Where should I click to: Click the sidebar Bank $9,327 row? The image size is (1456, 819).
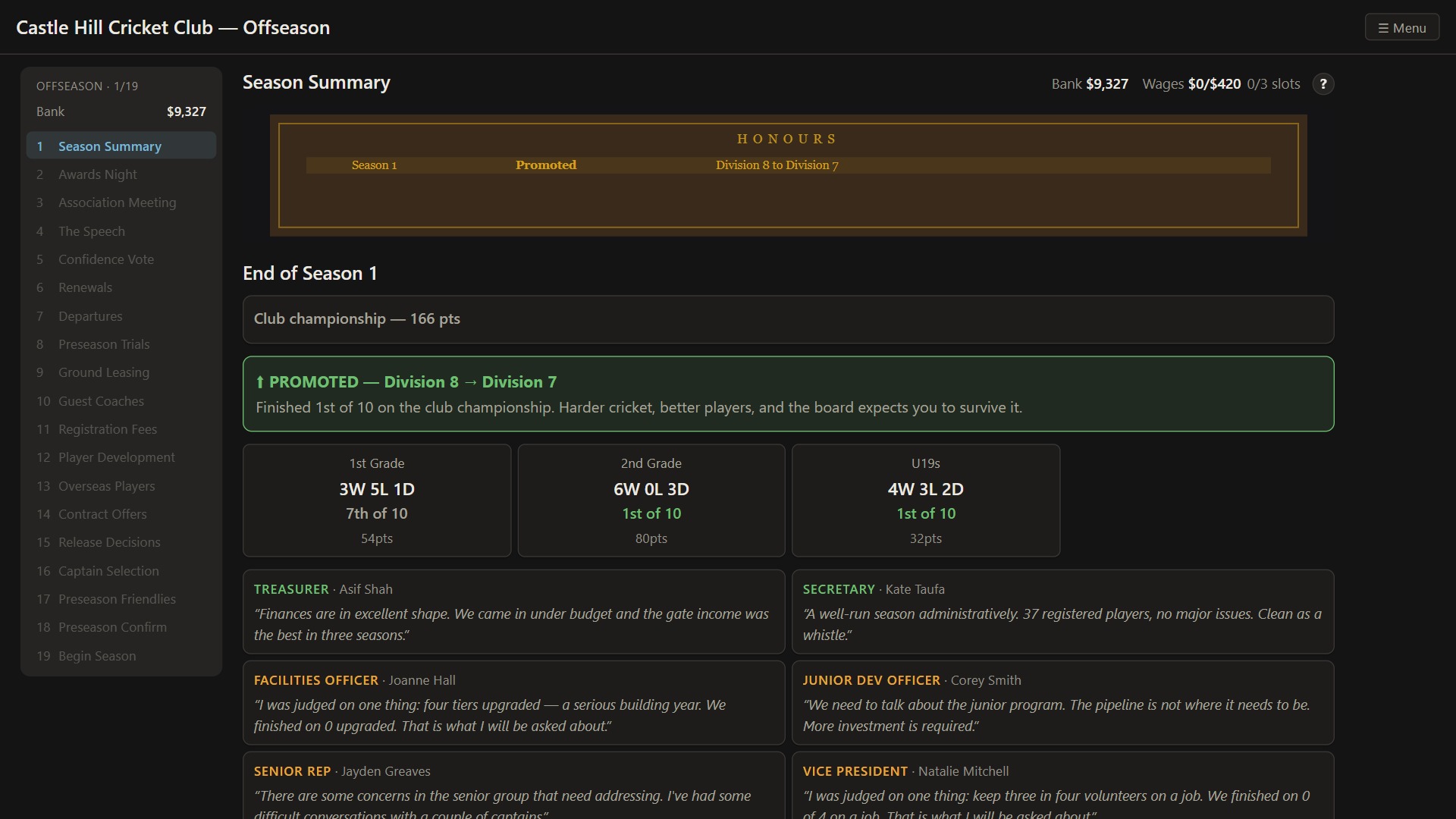(121, 111)
